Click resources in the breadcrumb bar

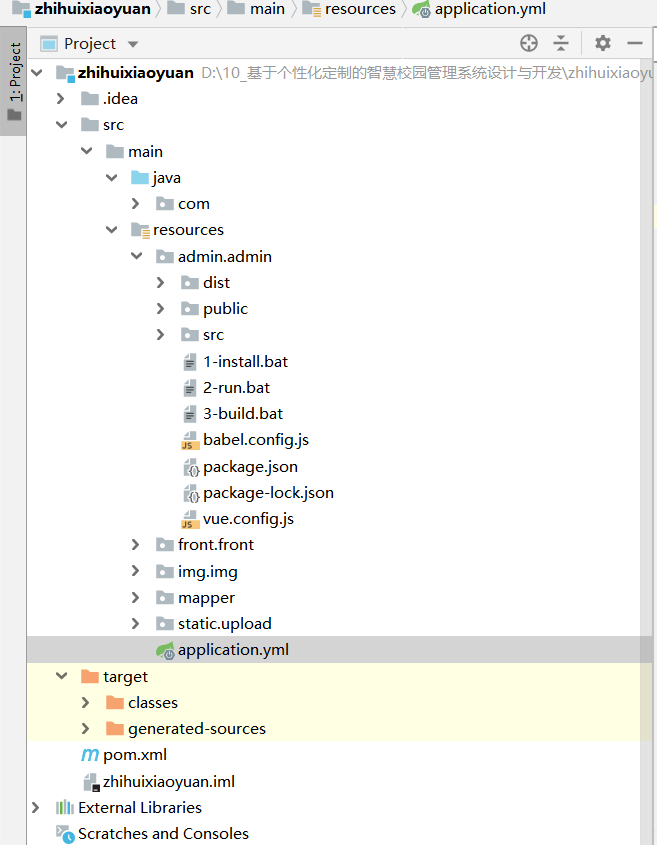coord(359,9)
